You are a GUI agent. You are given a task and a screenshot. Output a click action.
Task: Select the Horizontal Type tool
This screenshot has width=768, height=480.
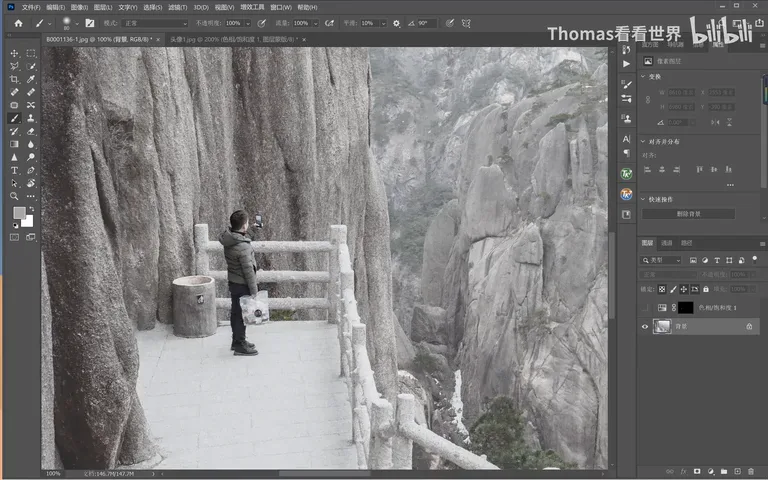(14, 170)
